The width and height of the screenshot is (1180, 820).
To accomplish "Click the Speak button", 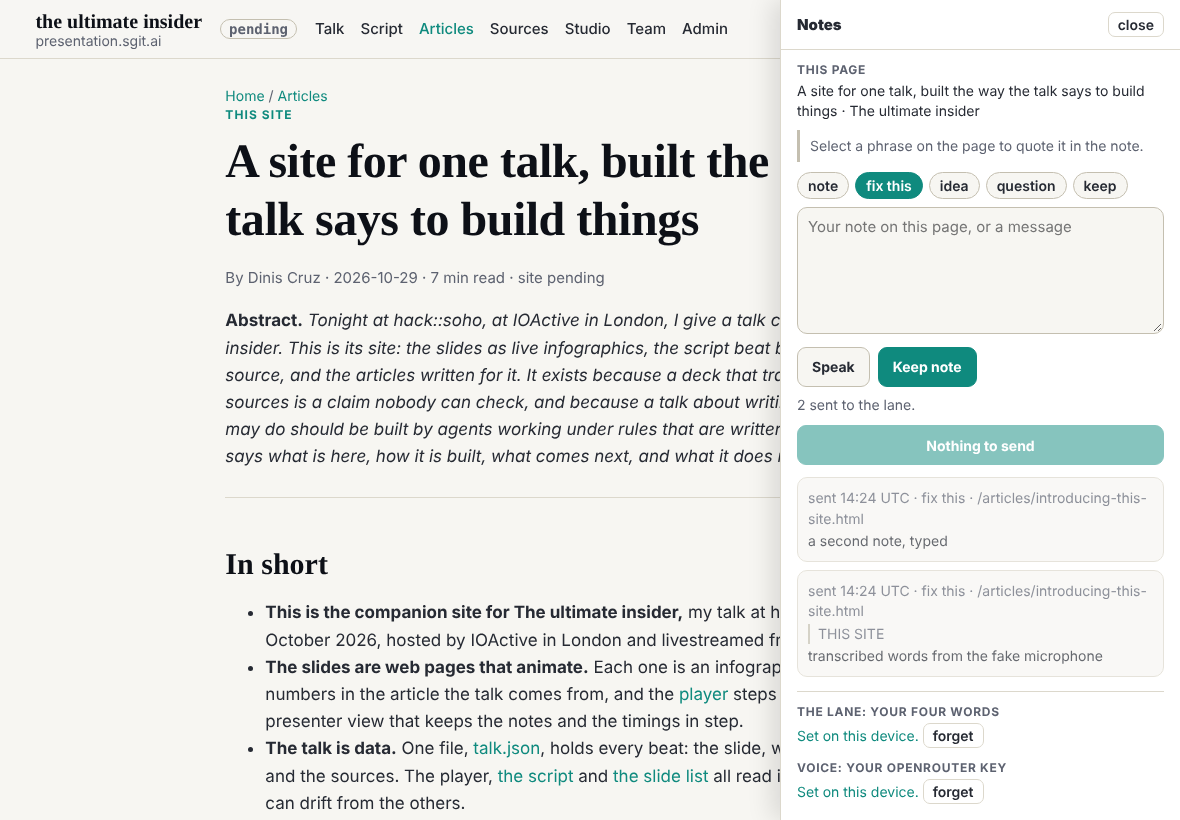I will [x=833, y=367].
